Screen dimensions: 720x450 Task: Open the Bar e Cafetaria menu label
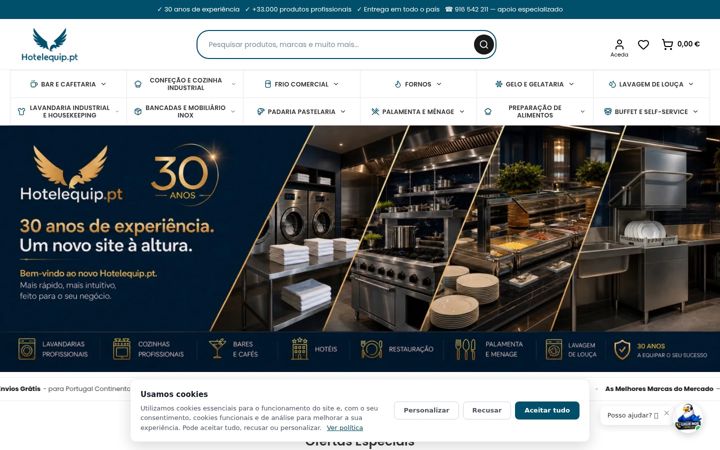click(x=68, y=84)
